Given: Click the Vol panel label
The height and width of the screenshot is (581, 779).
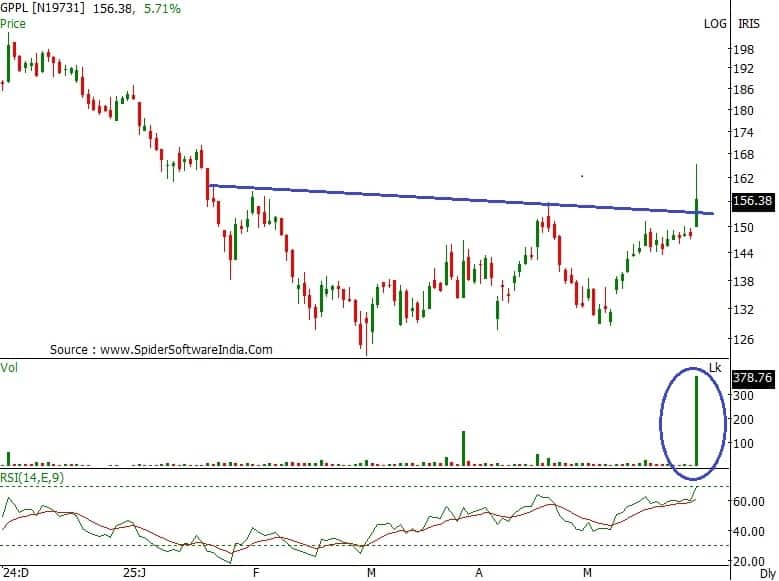Looking at the screenshot, I should 10,368.
